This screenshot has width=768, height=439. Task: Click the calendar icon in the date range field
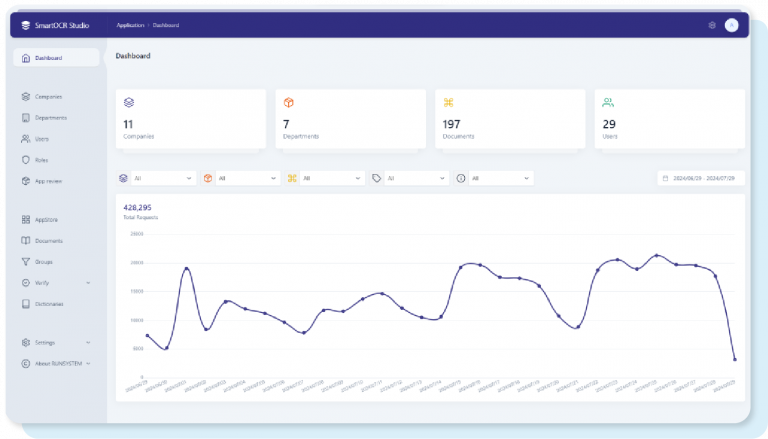(x=665, y=178)
